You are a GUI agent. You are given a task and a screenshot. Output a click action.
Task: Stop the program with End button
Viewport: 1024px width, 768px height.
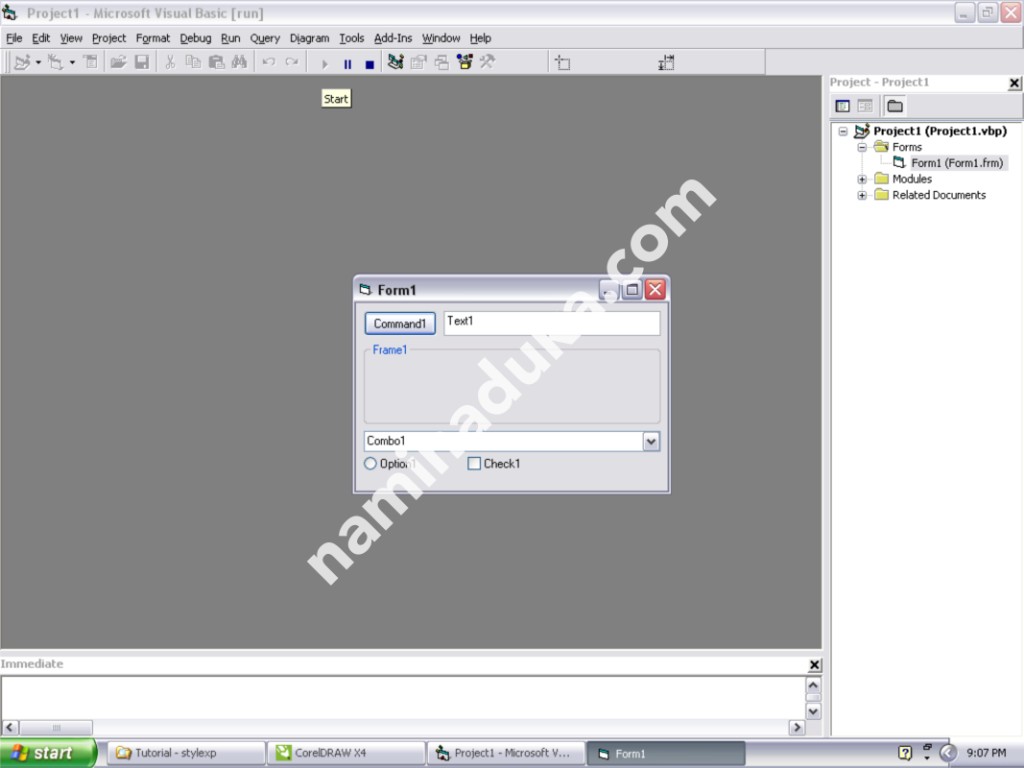tap(370, 64)
